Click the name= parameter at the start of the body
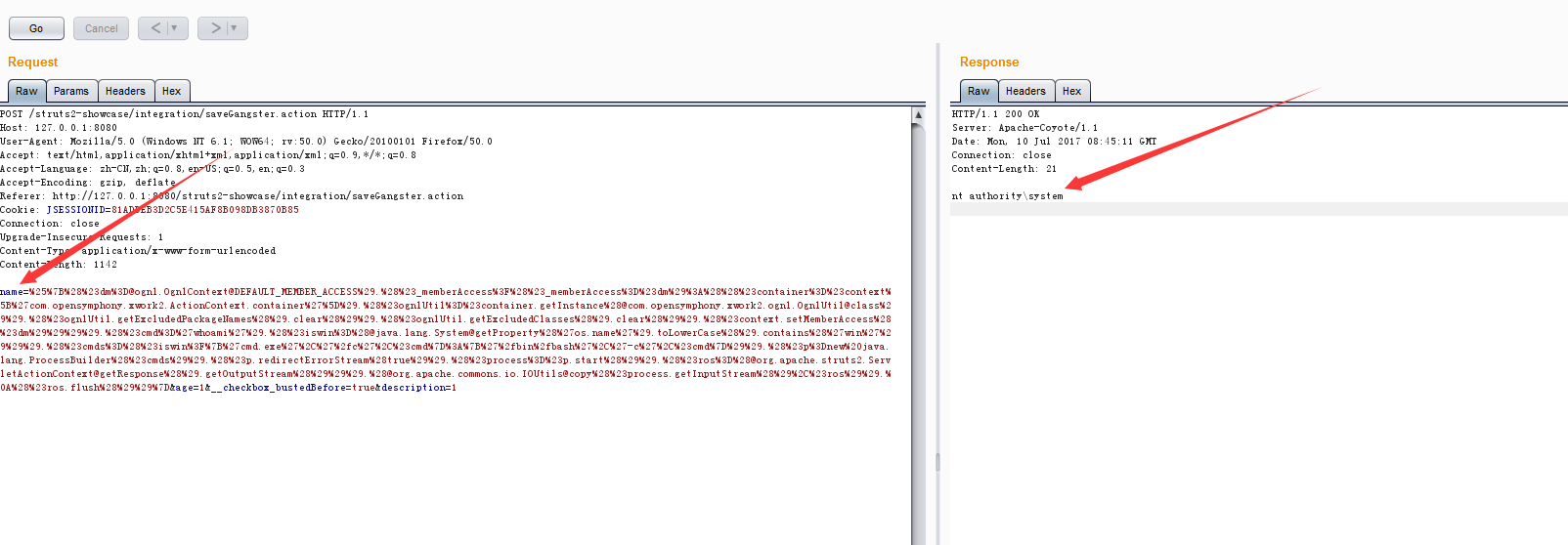 click(15, 292)
